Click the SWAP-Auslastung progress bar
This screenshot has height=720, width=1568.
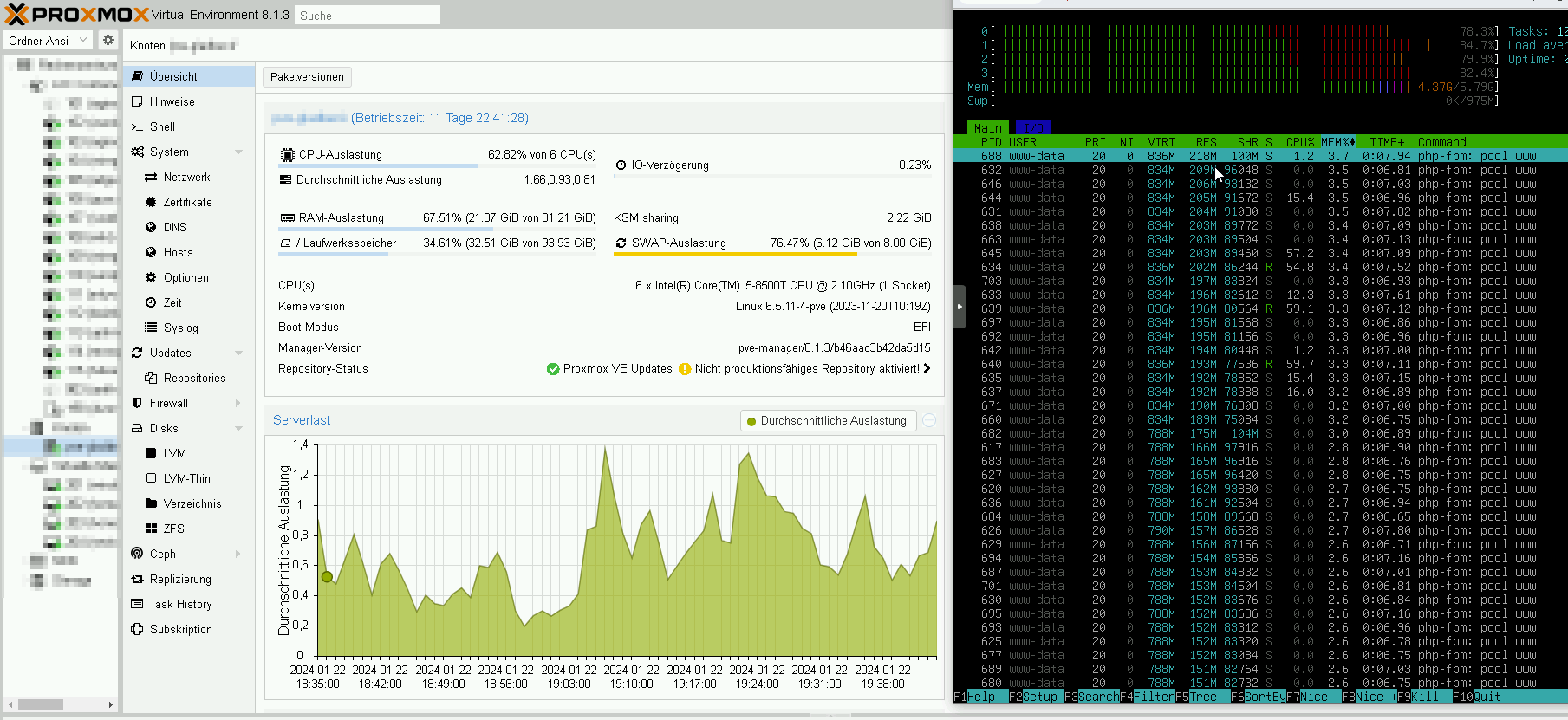click(x=773, y=255)
